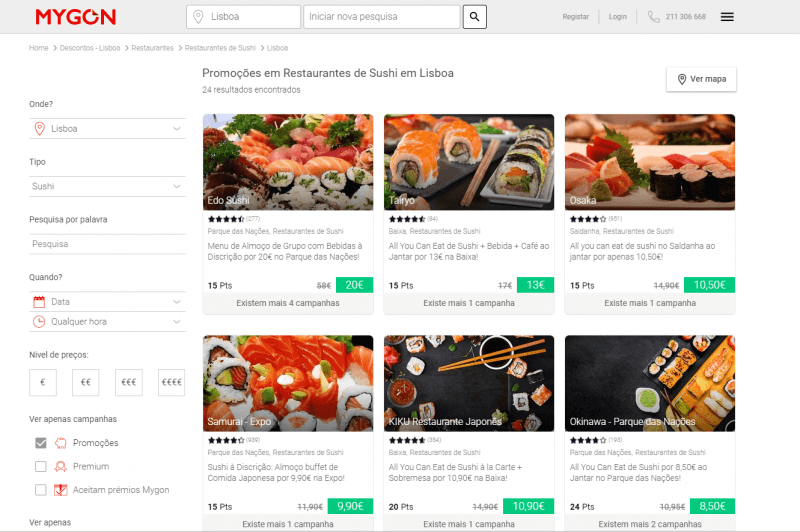
Task: Click the map pin on Ver mapa
Action: pos(682,79)
